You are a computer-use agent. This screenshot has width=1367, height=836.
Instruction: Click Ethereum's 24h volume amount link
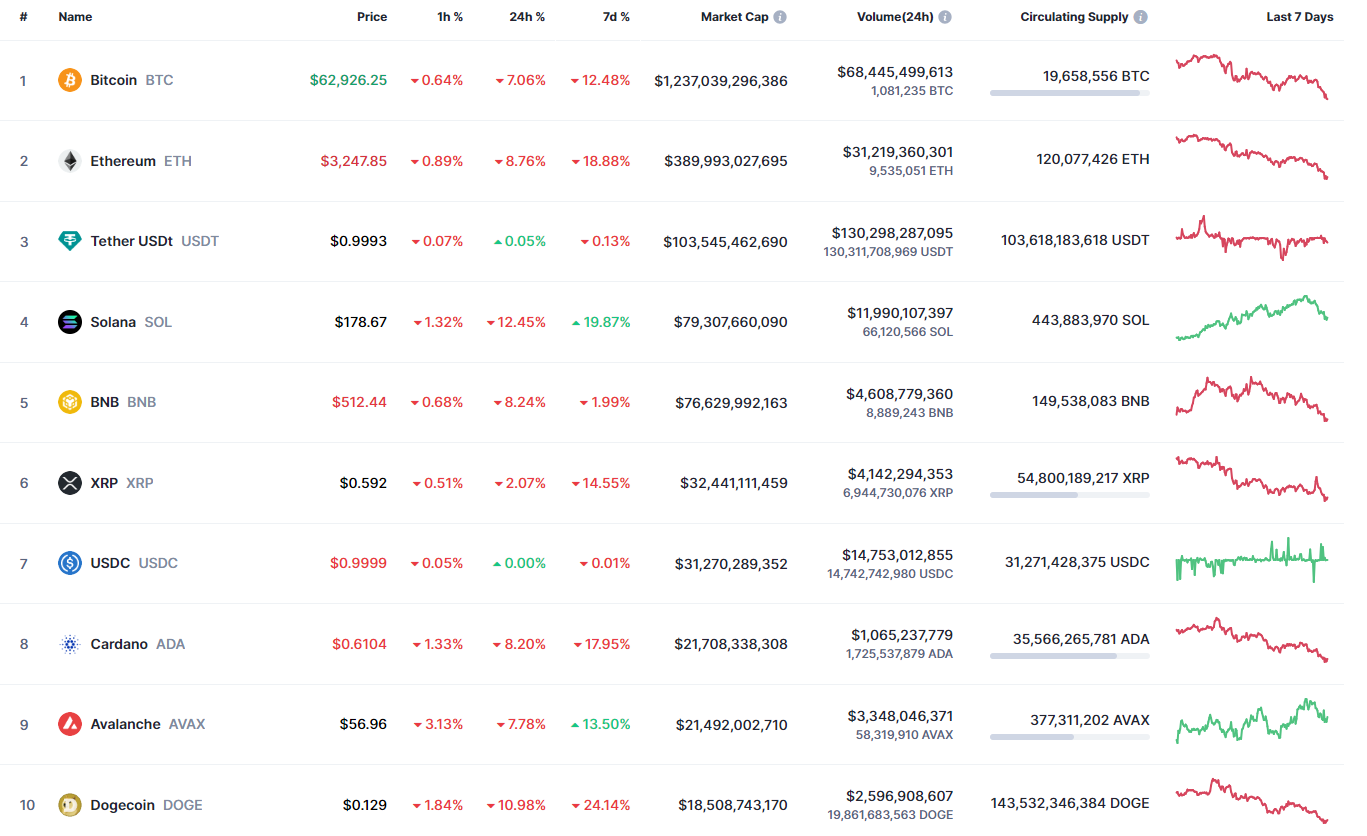[898, 152]
